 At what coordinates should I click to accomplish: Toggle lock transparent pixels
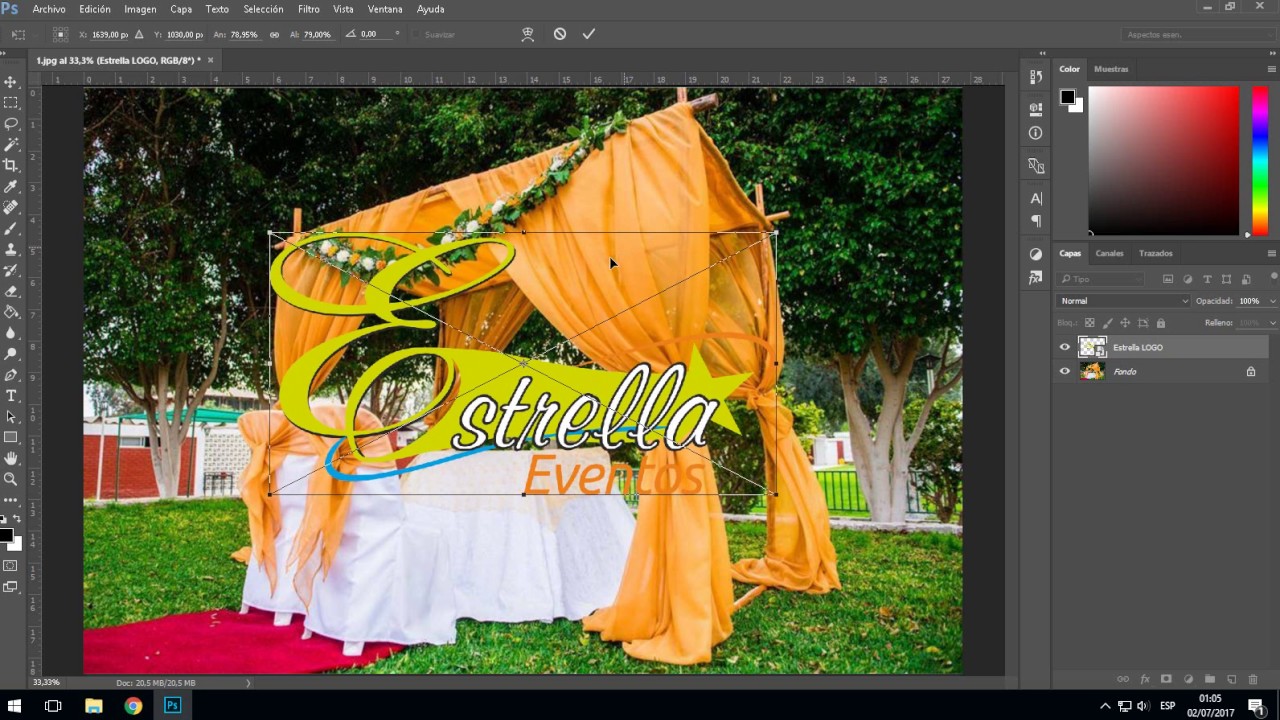coord(1090,323)
